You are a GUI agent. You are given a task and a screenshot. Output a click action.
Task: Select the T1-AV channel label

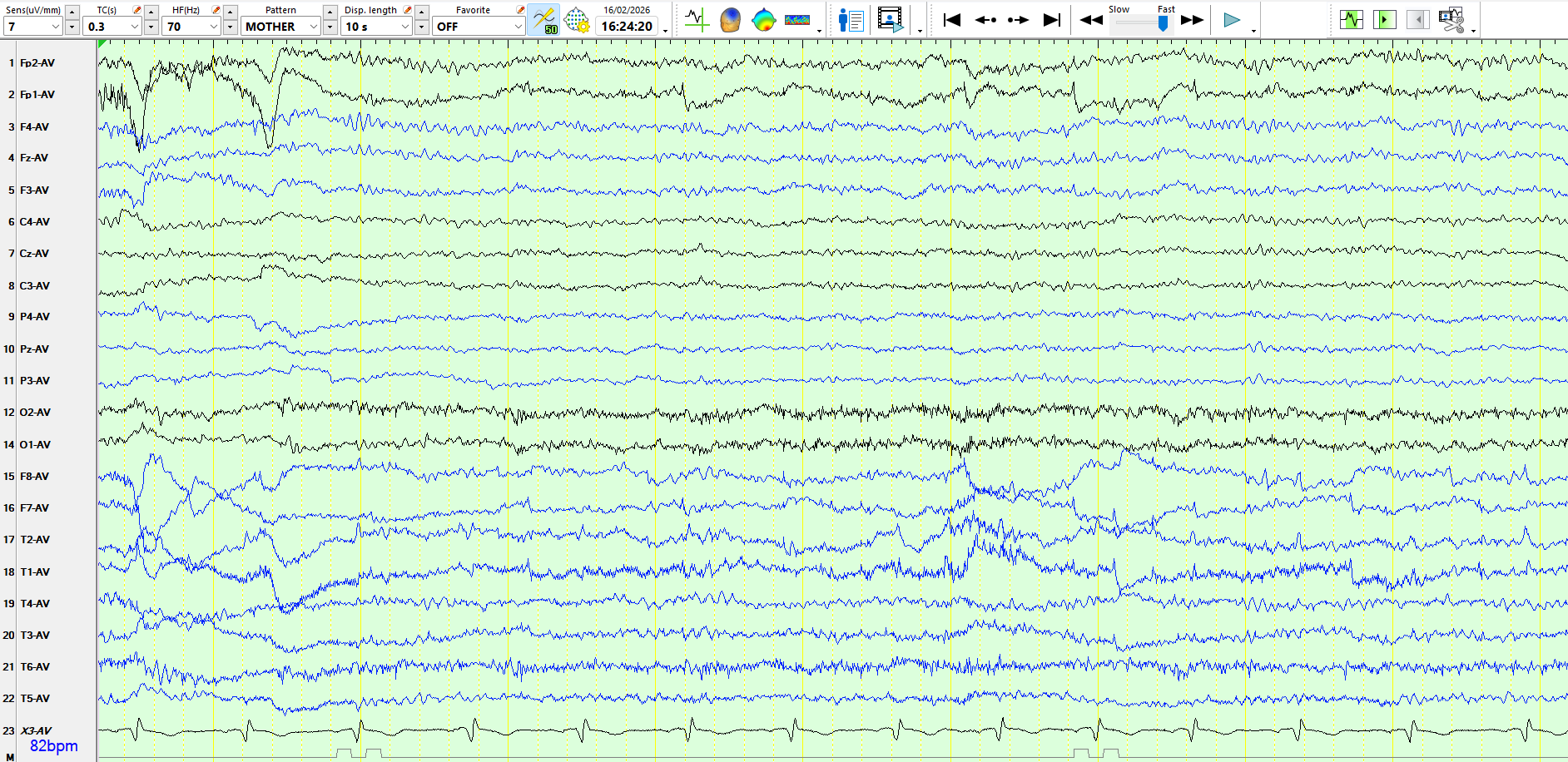click(35, 572)
